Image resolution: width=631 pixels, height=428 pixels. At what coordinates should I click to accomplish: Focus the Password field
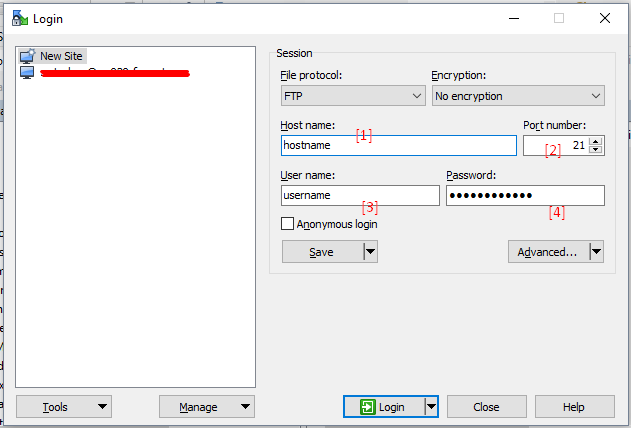(525, 195)
